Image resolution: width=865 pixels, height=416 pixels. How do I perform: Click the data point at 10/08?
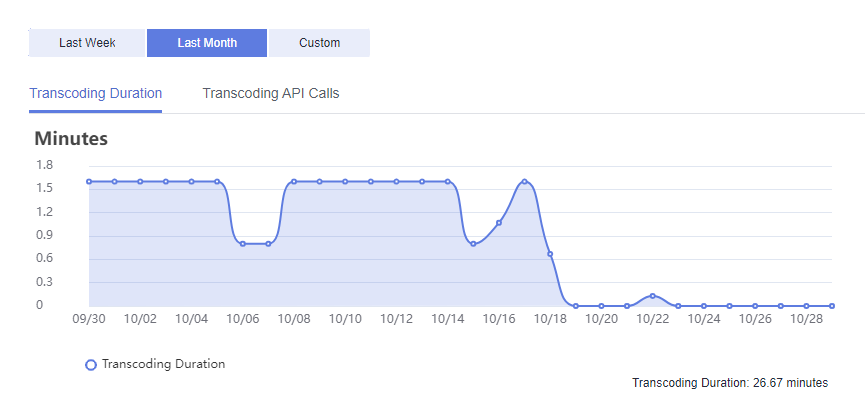pyautogui.click(x=294, y=182)
